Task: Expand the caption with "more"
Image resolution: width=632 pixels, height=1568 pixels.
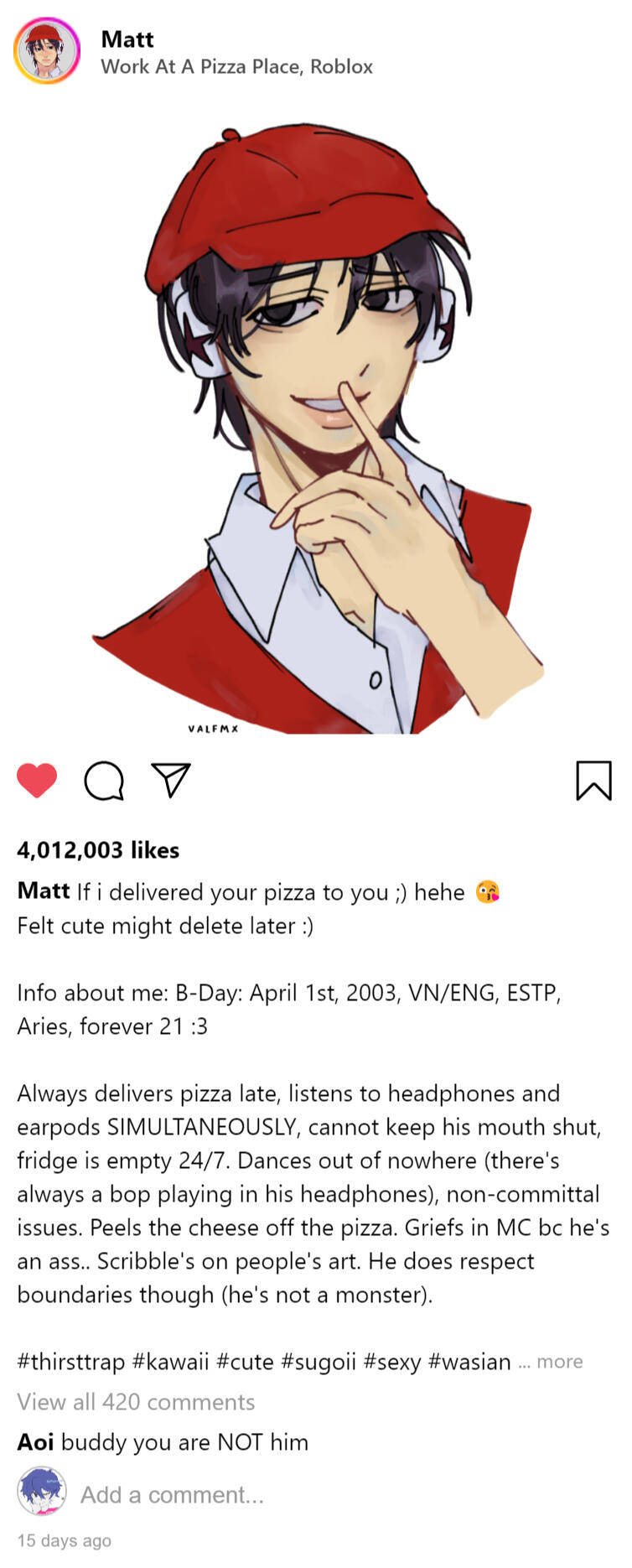Action: pos(559,1361)
